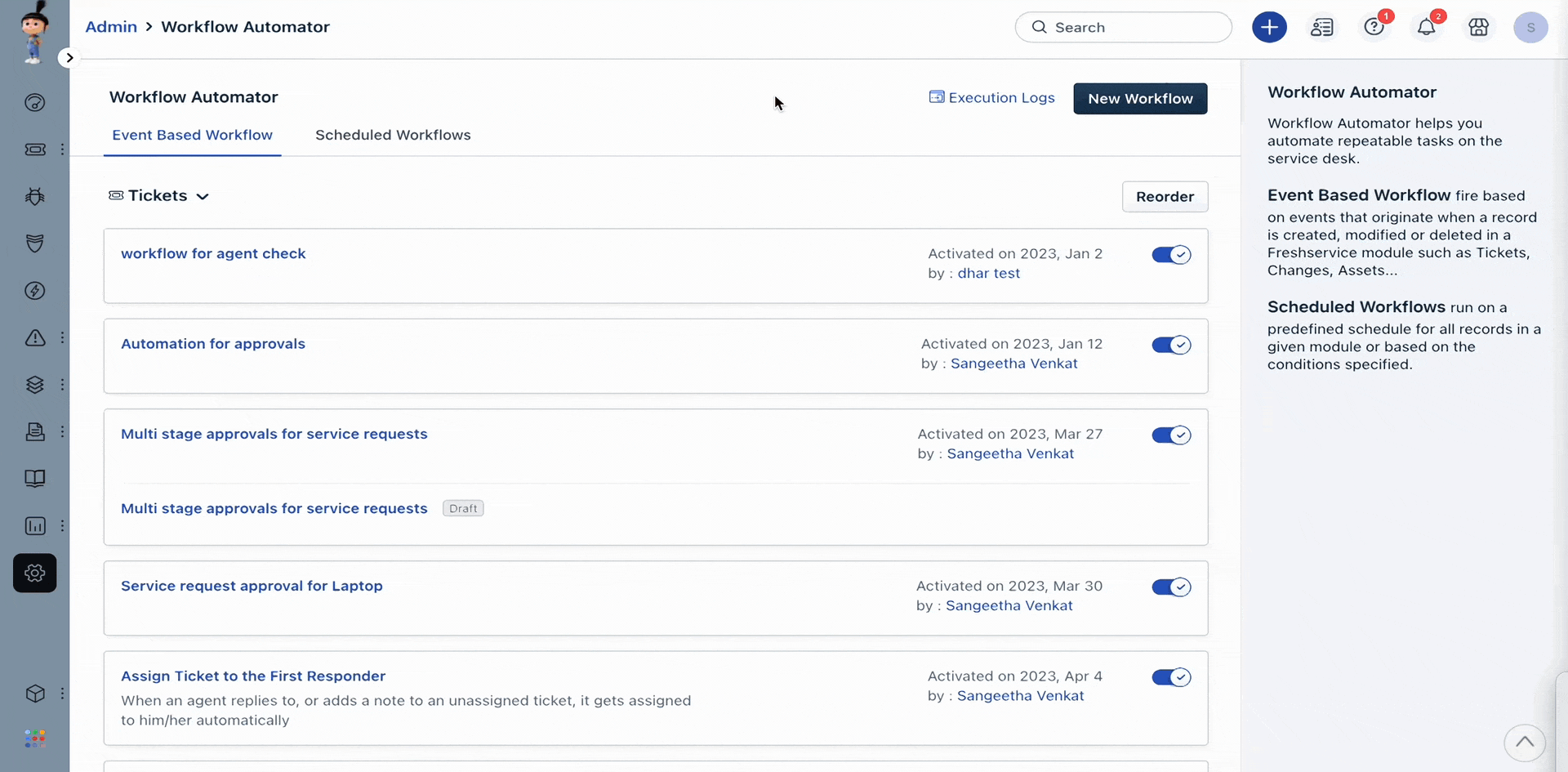Viewport: 1568px width, 772px height.
Task: Click the blue plus create button
Action: click(x=1269, y=27)
